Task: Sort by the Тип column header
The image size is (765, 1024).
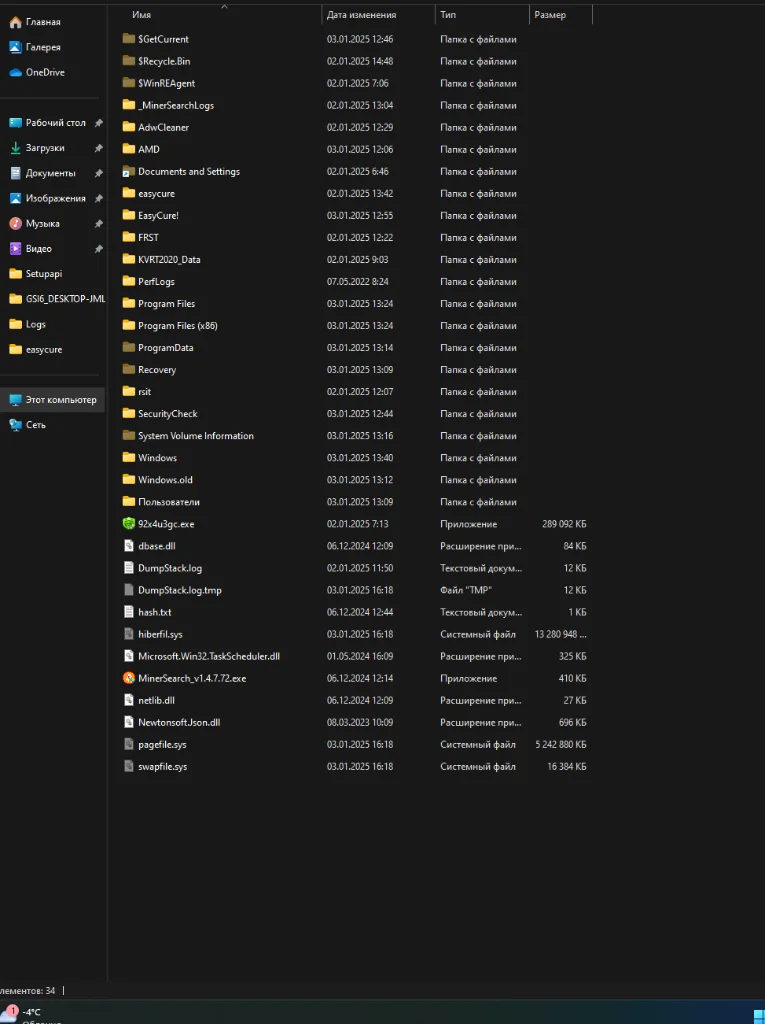Action: (448, 14)
